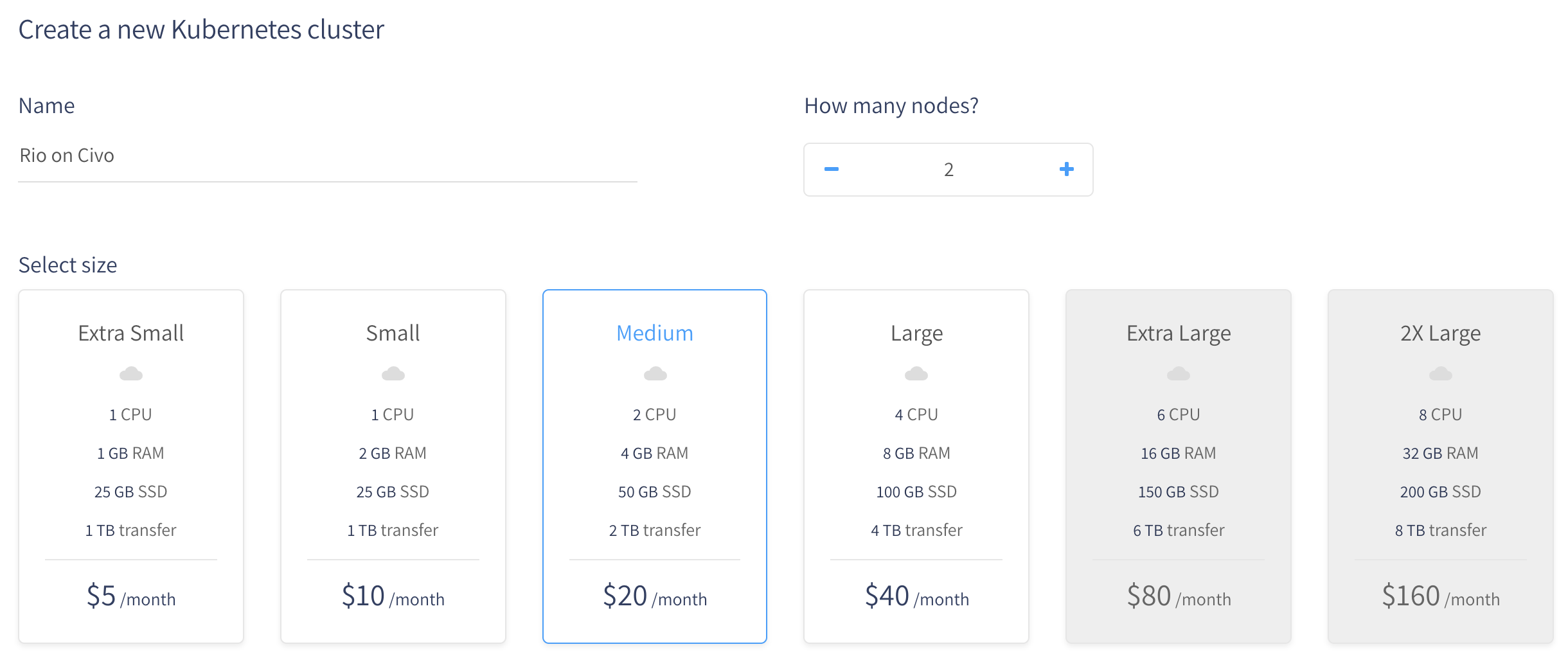Click the cloud icon on Medium card
This screenshot has height=658, width=1568.
point(655,373)
